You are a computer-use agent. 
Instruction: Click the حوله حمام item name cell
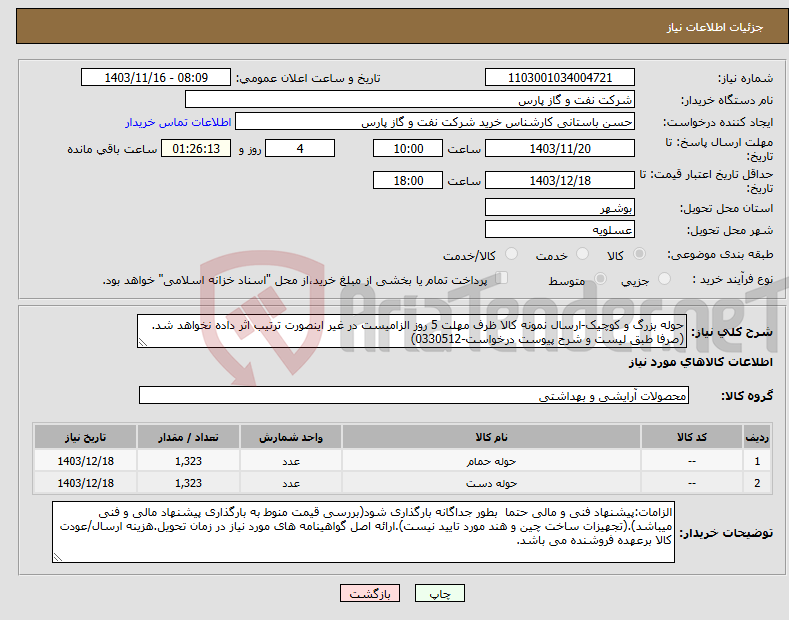491,461
